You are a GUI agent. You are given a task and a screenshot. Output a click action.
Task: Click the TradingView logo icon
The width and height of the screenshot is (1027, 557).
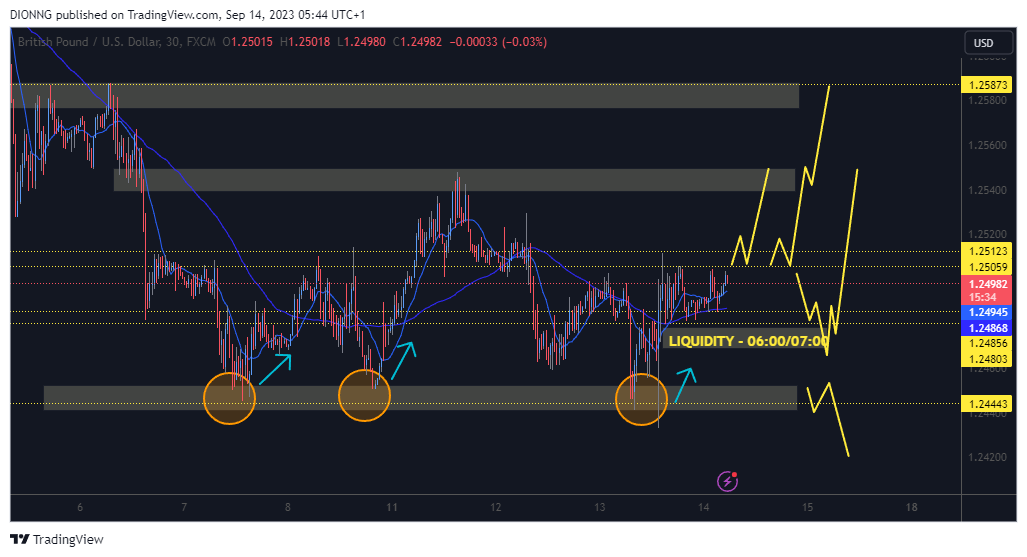[20, 539]
